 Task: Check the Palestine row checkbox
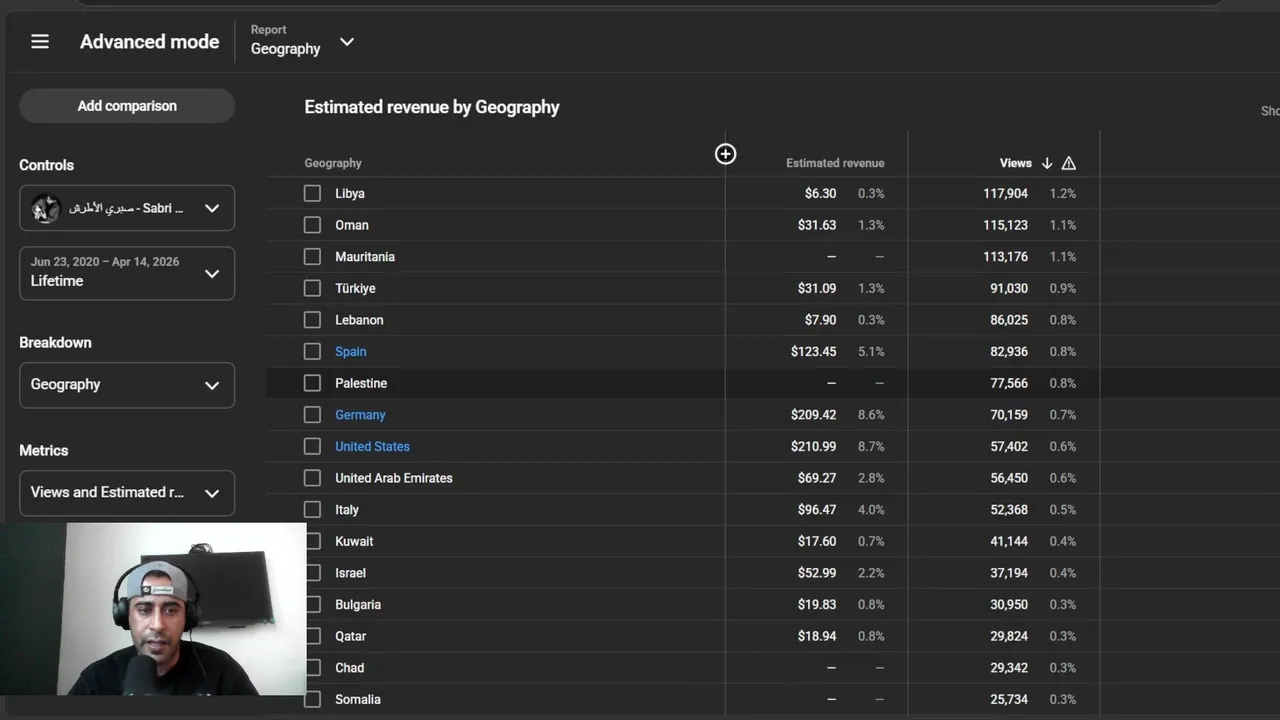tap(312, 383)
